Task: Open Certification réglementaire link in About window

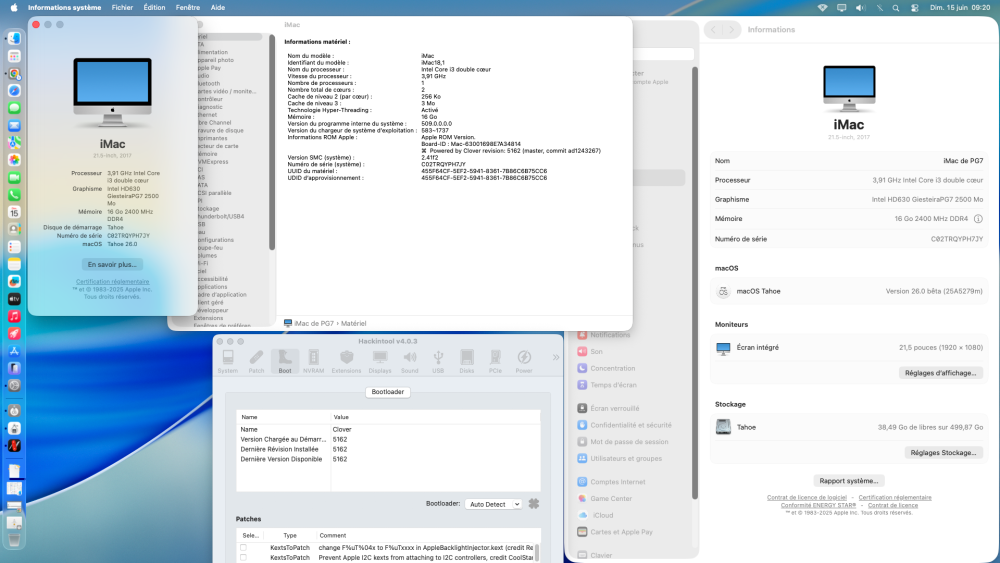Action: coord(112,281)
